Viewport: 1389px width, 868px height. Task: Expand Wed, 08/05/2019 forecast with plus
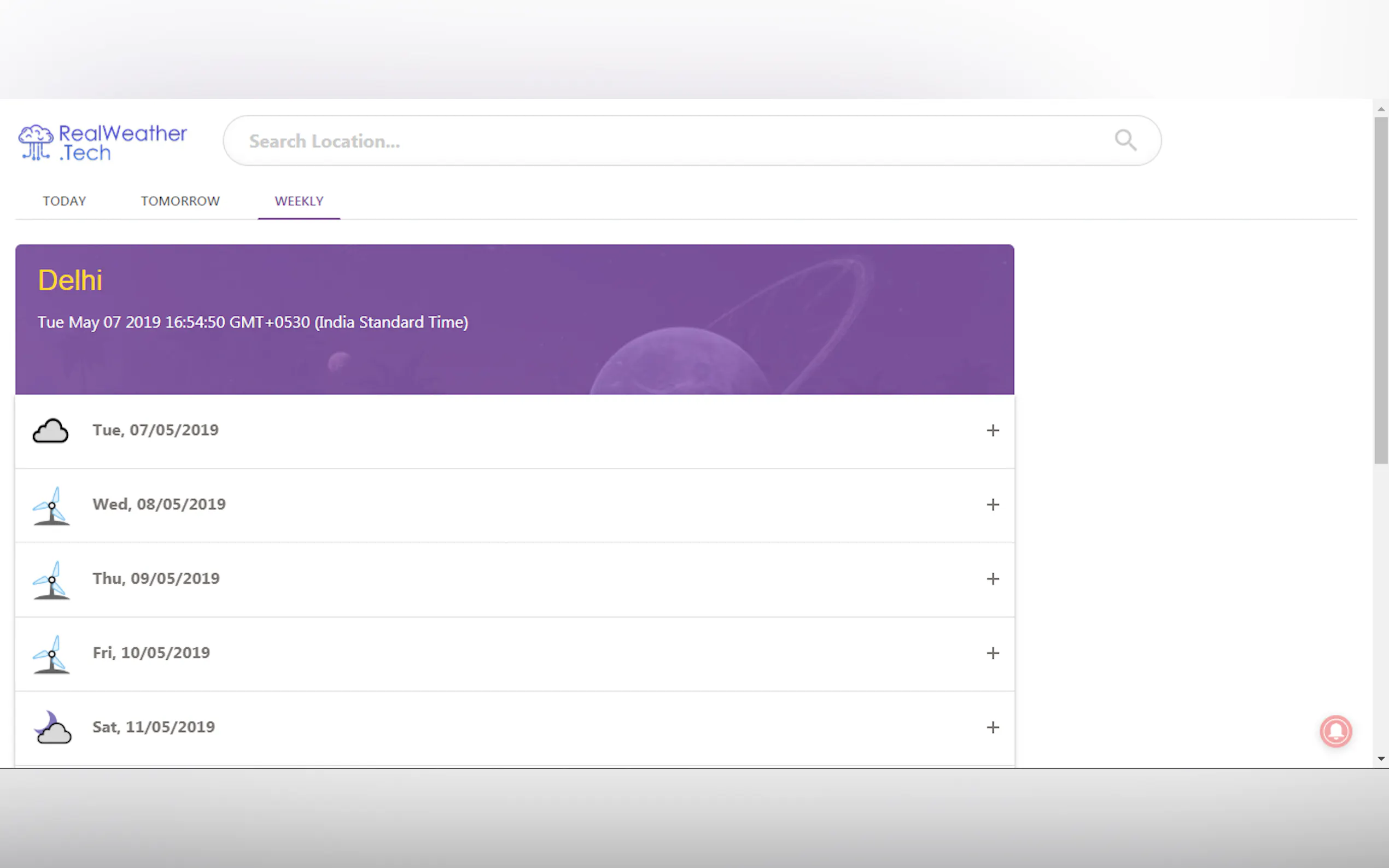click(x=992, y=505)
